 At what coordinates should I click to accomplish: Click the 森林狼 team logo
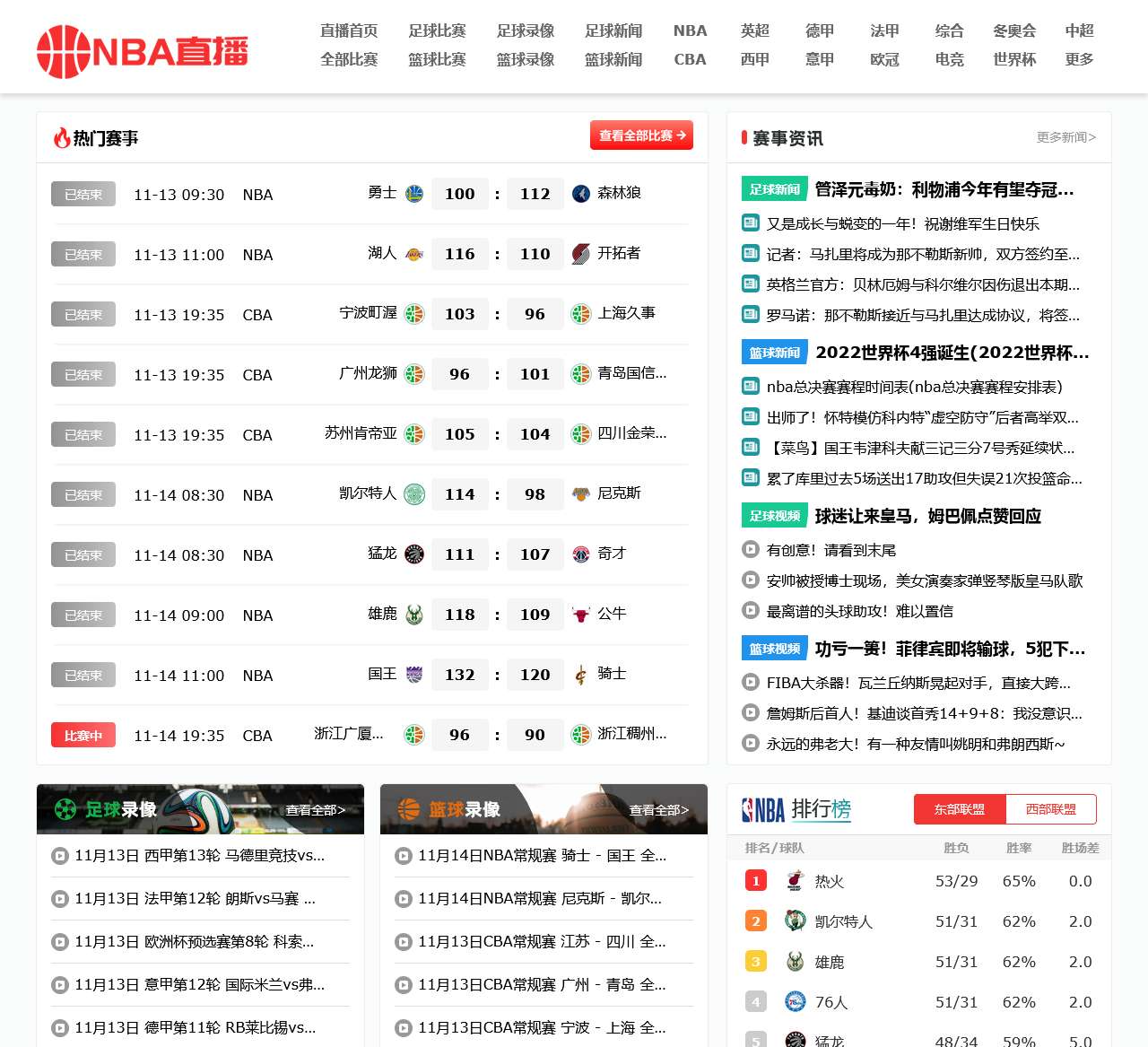pyautogui.click(x=581, y=193)
